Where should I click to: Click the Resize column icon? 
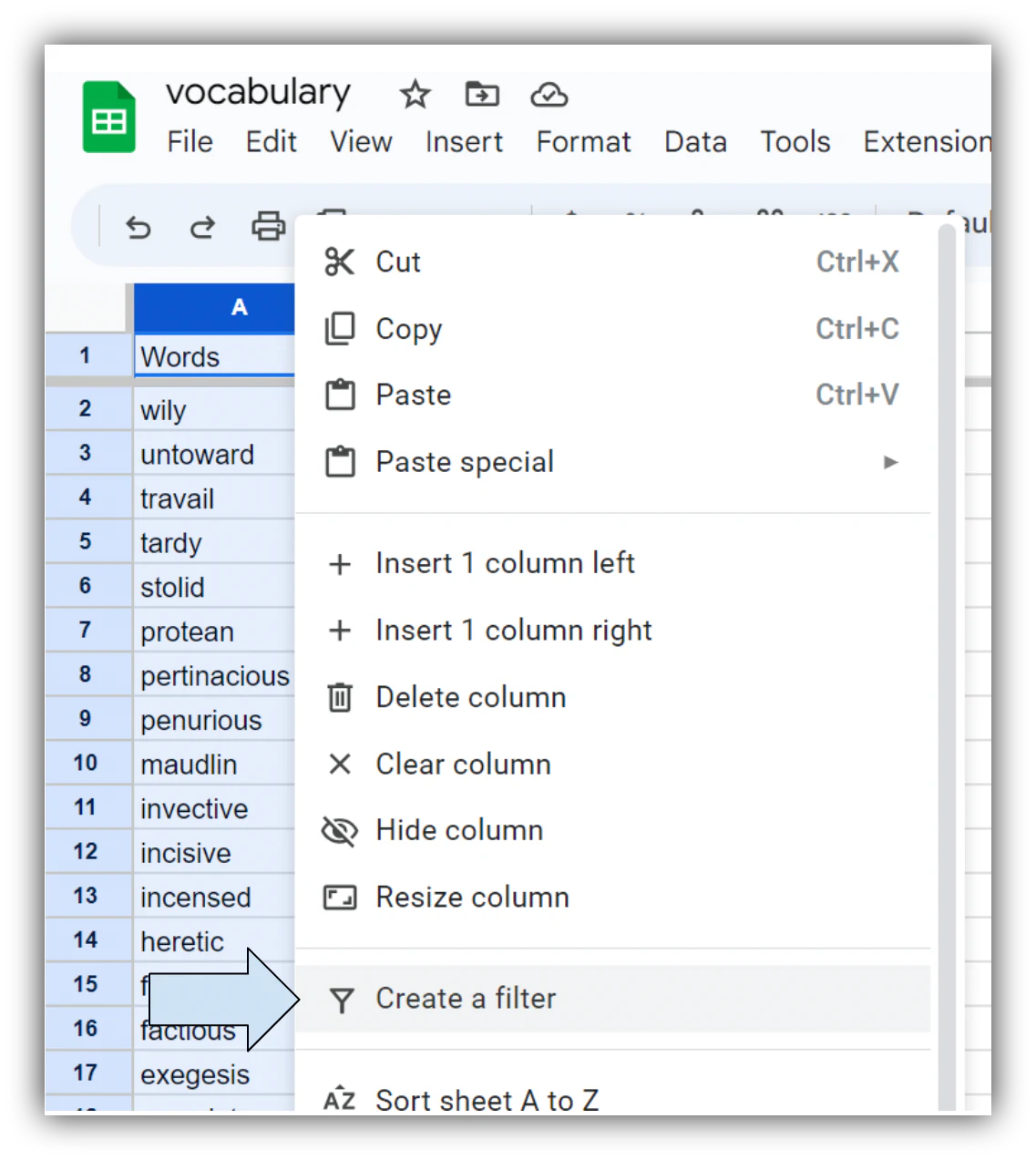pyautogui.click(x=340, y=898)
